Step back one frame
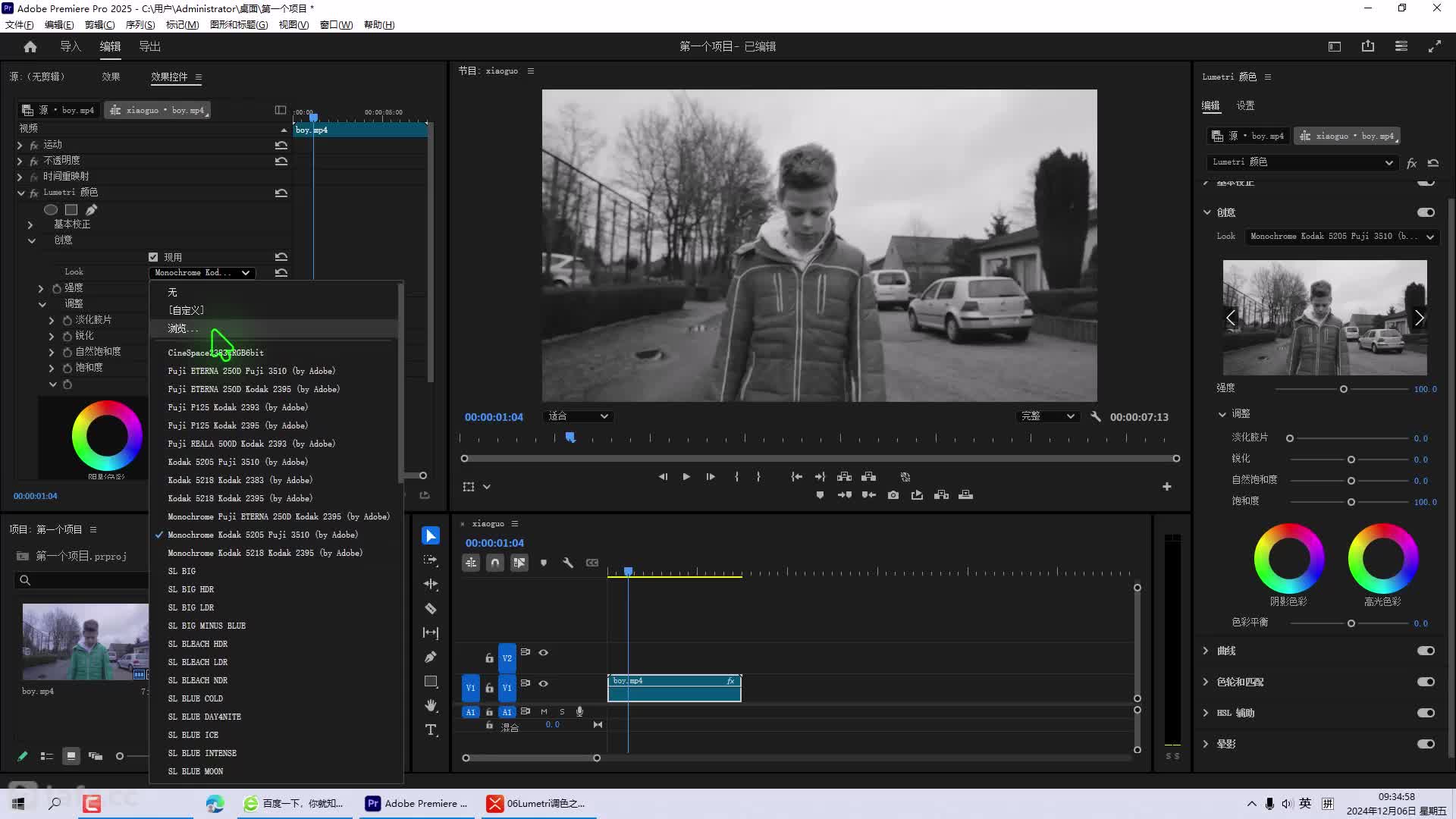The width and height of the screenshot is (1456, 819). point(663,477)
